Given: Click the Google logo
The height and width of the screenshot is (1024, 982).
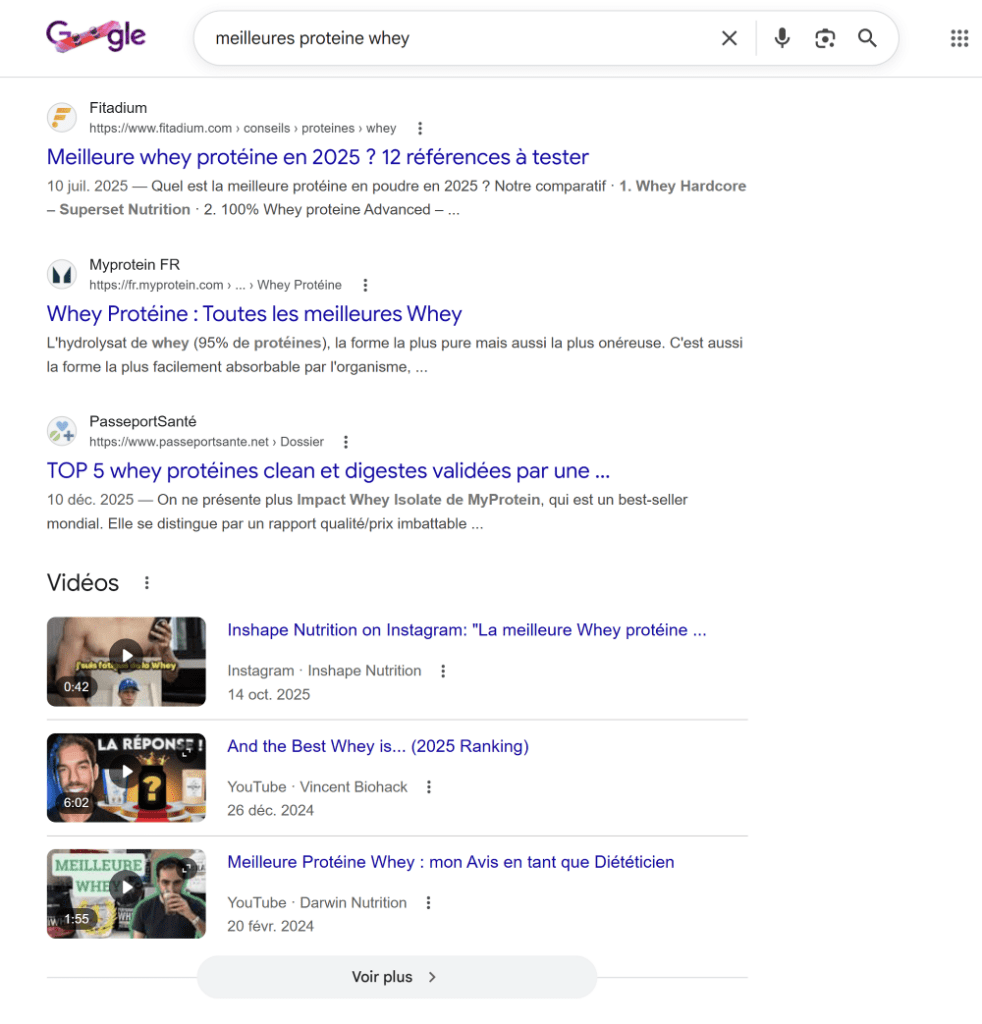Looking at the screenshot, I should [x=96, y=36].
